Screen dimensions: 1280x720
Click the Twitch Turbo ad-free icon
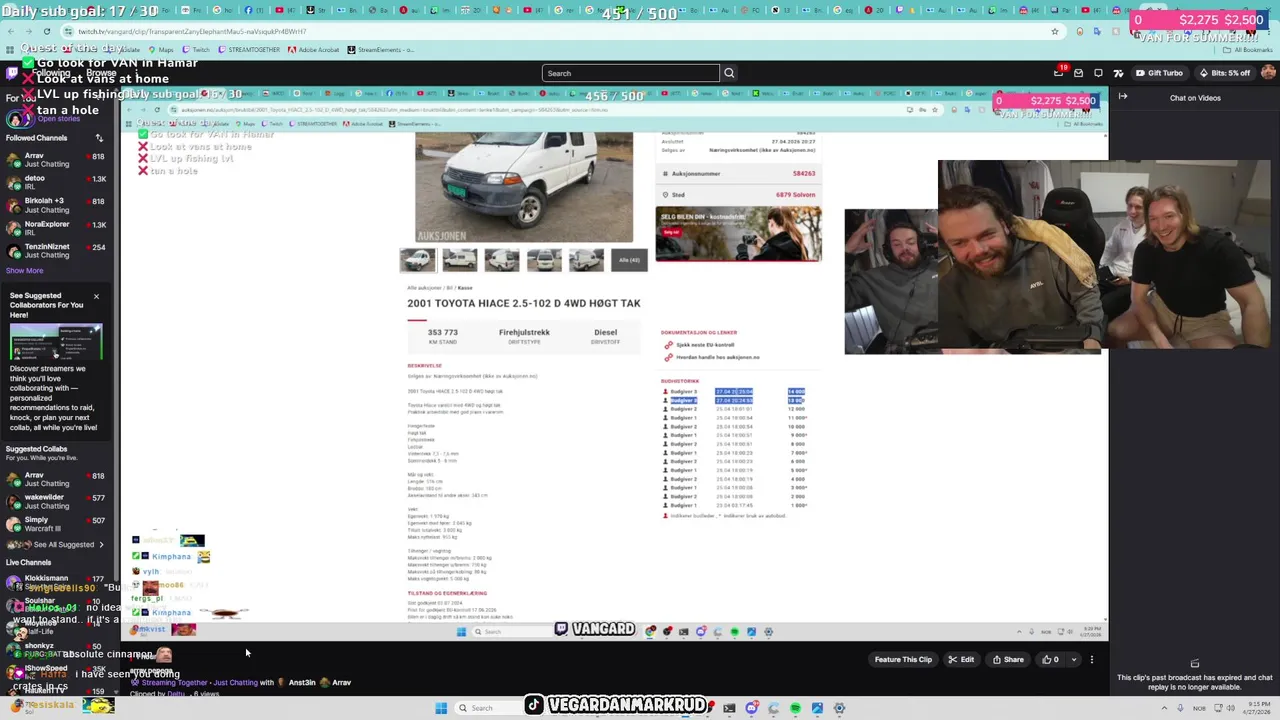click(1118, 73)
